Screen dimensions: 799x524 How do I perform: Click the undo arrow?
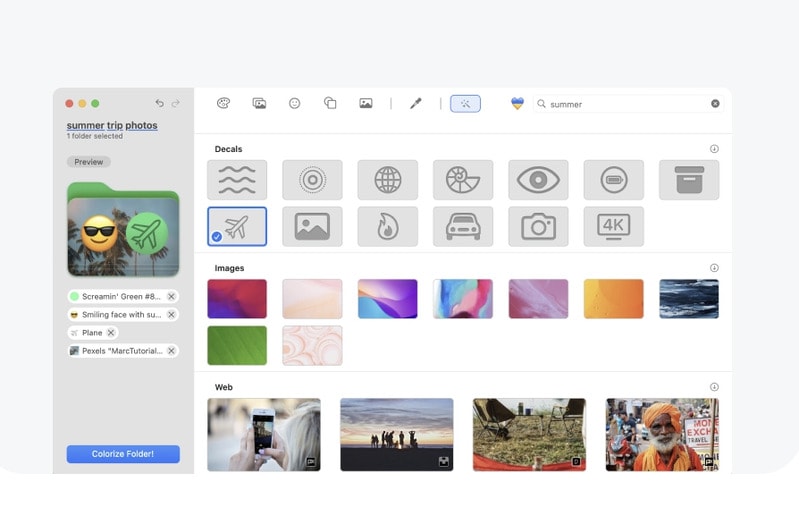tap(159, 103)
